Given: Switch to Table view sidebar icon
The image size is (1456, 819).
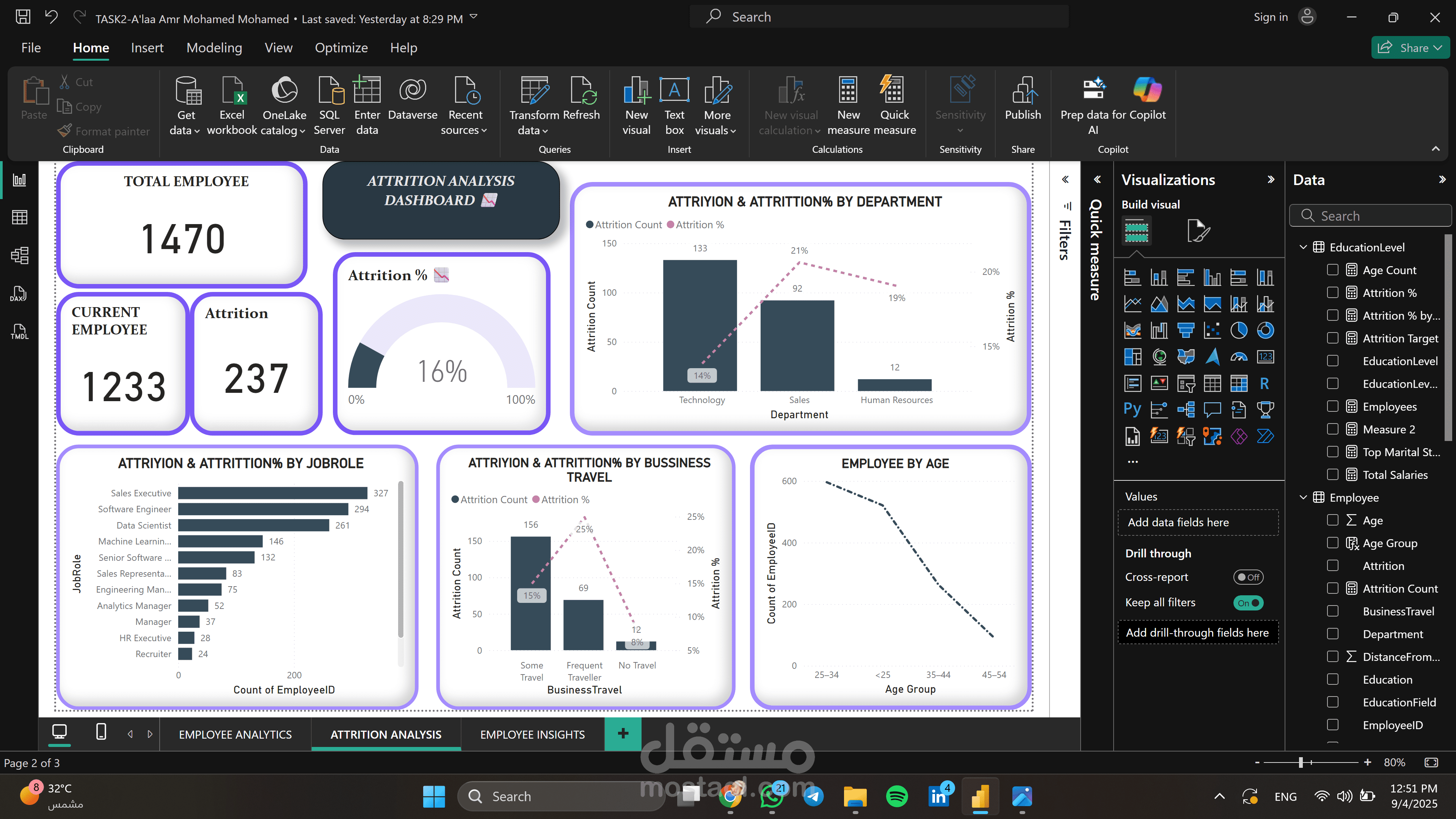Looking at the screenshot, I should coord(19,217).
